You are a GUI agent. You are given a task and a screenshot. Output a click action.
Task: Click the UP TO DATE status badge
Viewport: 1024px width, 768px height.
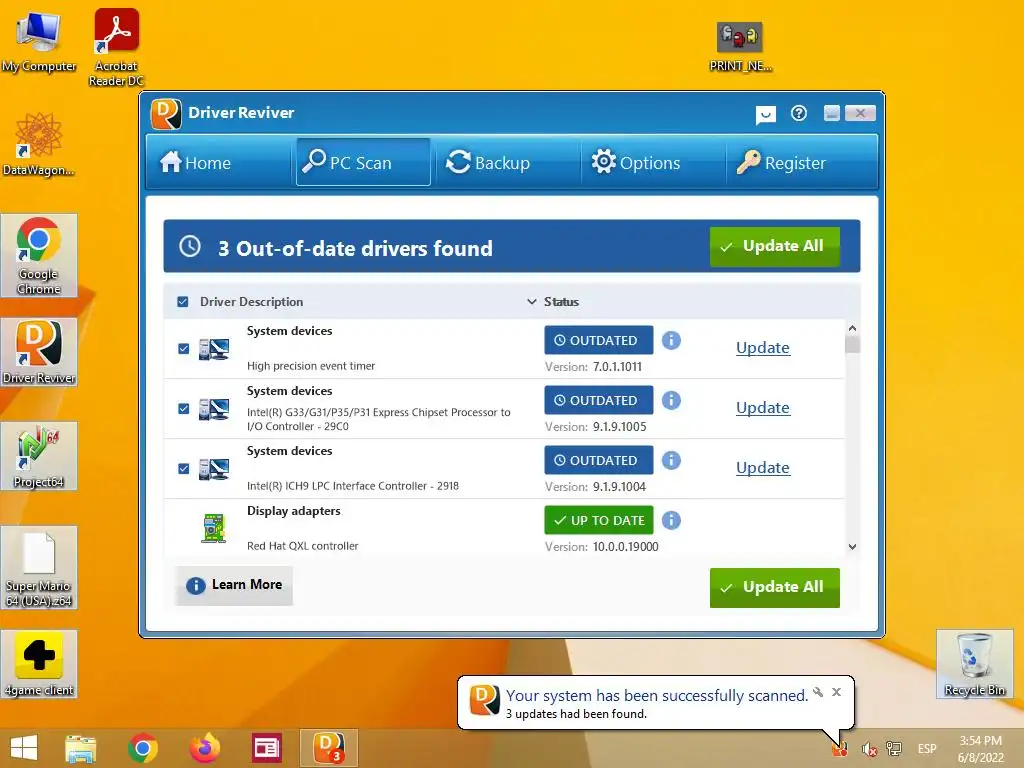599,520
